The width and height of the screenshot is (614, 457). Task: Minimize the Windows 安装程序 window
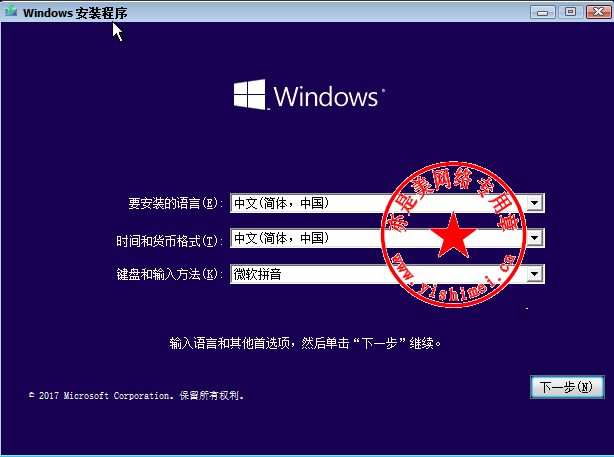[542, 12]
